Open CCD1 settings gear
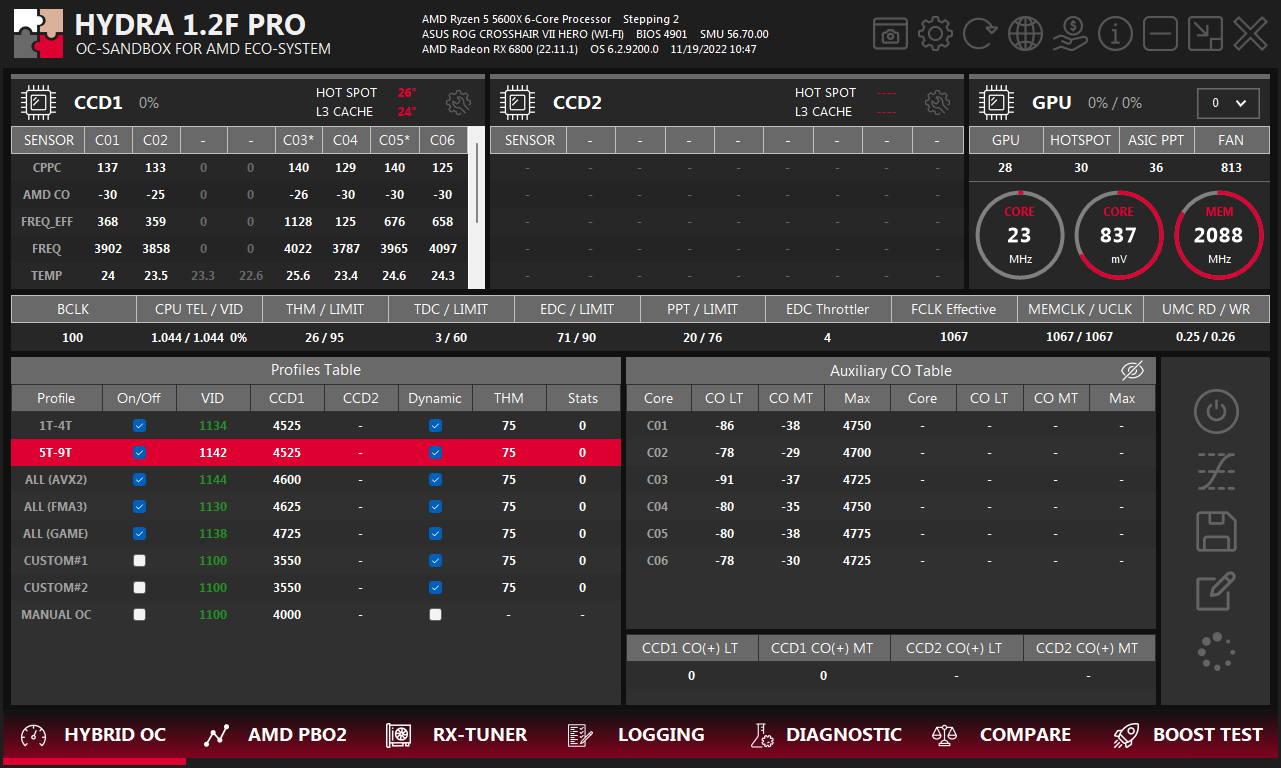The image size is (1281, 768). (x=459, y=102)
